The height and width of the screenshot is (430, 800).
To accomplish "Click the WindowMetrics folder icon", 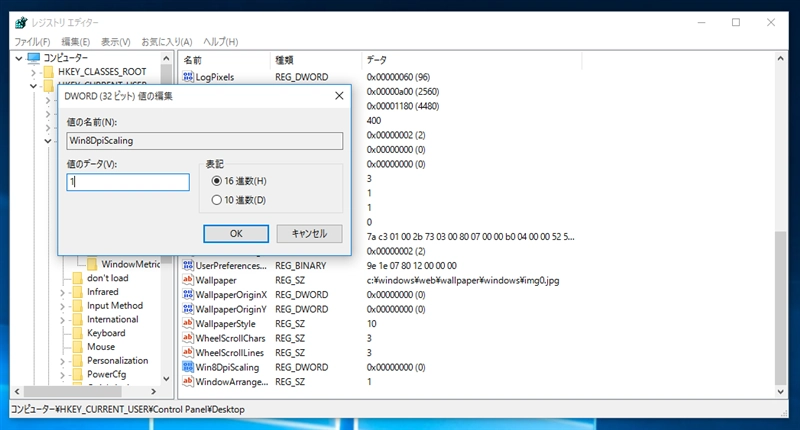I will pos(92,264).
